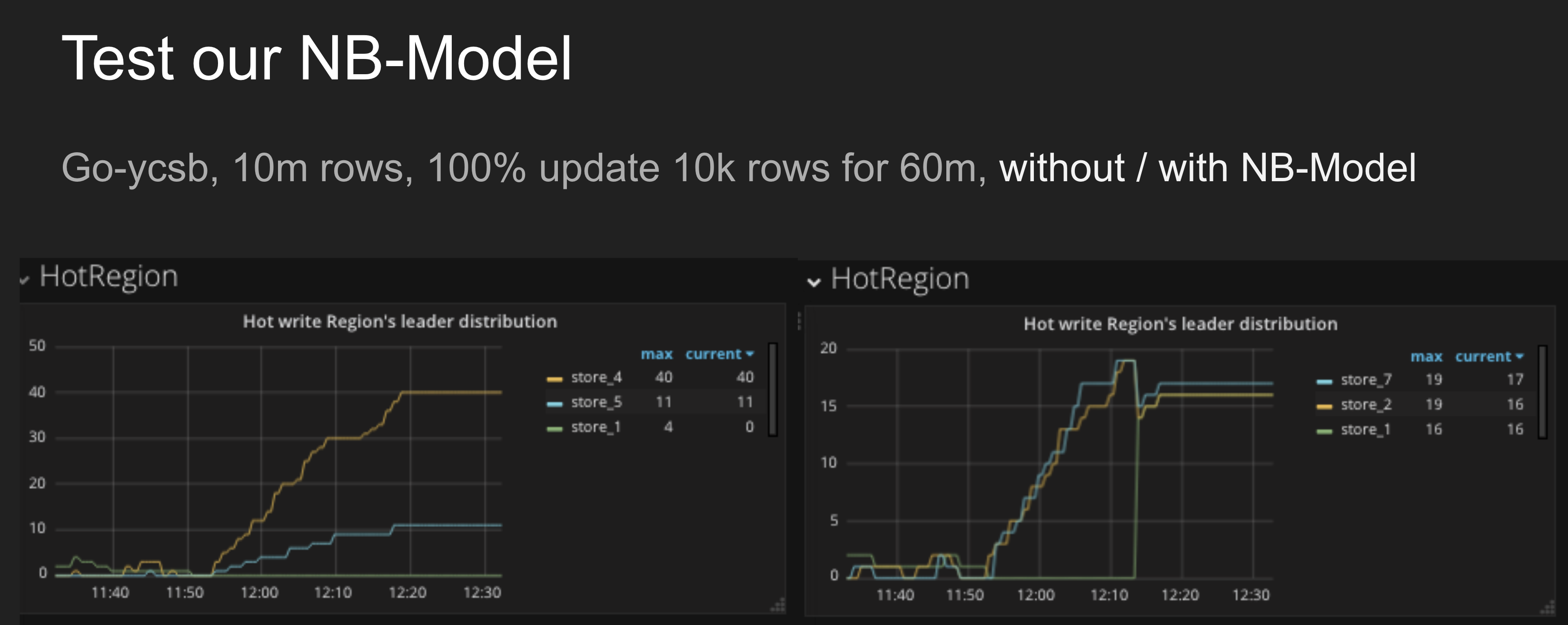Screen dimensions: 1568x625
Task: Toggle store_4 series in left legend
Action: pos(596,378)
